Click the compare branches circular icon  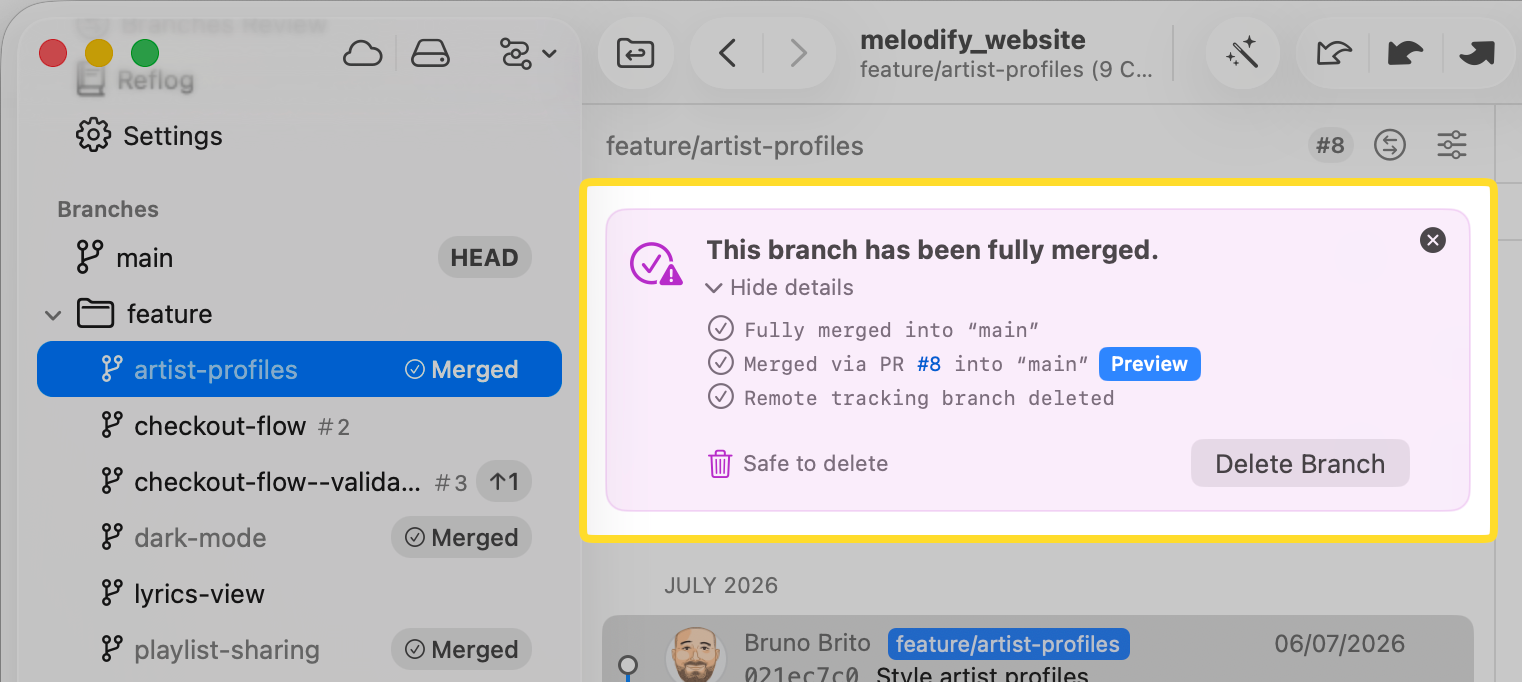[1390, 146]
